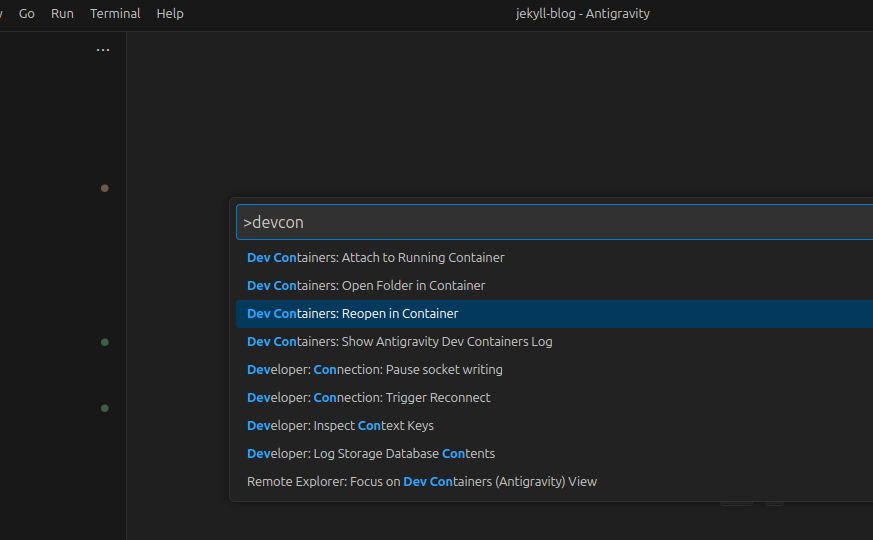The height and width of the screenshot is (540, 873).
Task: Open the Terminal menu
Action: [115, 14]
